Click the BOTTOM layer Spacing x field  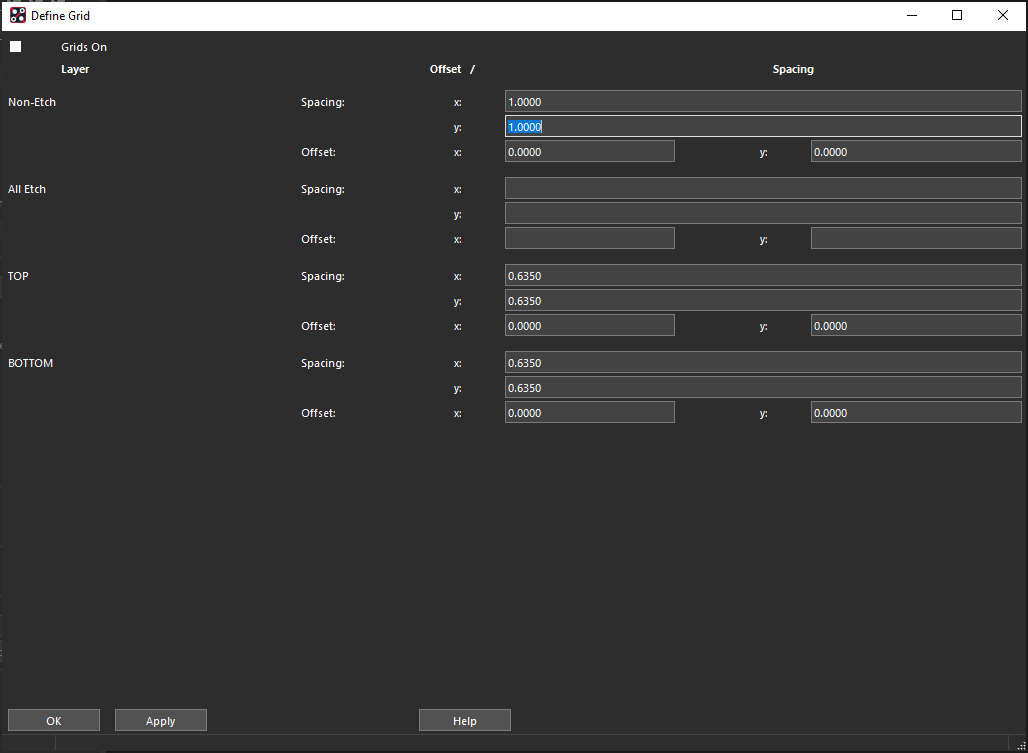click(762, 362)
